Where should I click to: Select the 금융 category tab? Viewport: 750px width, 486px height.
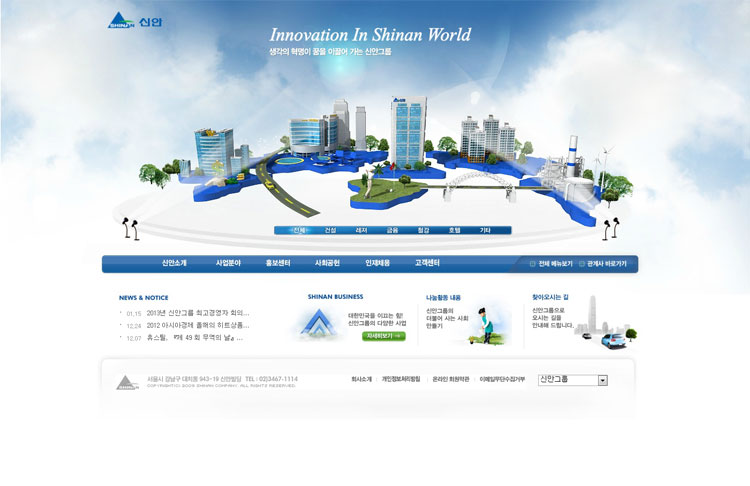[392, 230]
